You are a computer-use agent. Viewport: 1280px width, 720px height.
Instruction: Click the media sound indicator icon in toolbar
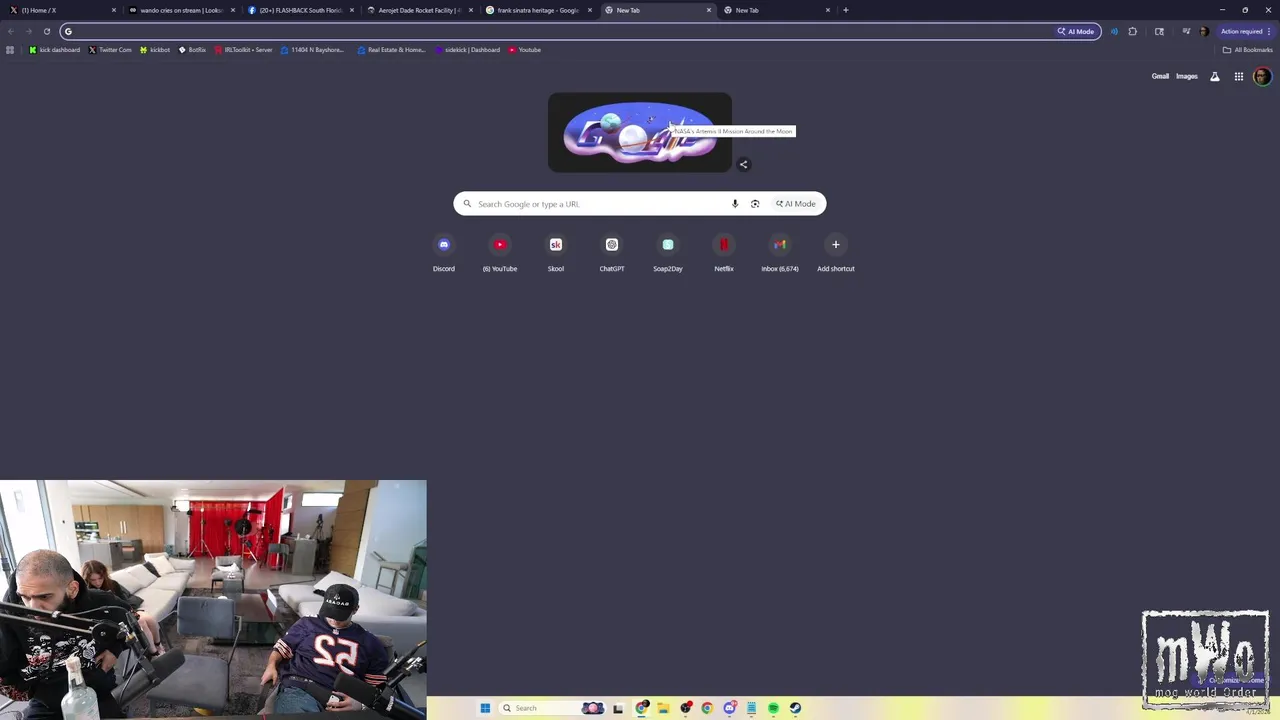[x=1114, y=31]
